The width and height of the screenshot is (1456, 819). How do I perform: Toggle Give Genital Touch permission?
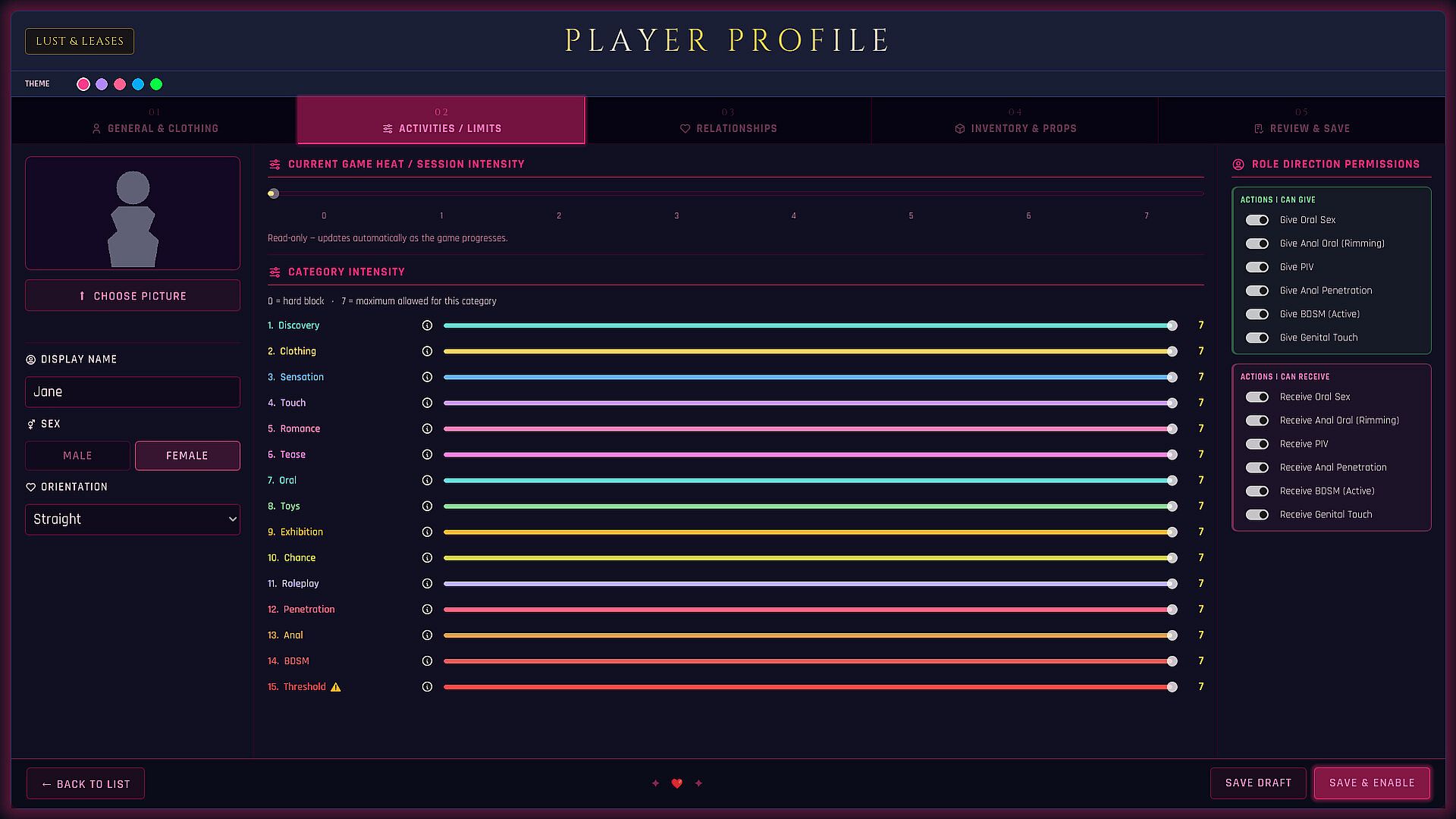tap(1257, 337)
